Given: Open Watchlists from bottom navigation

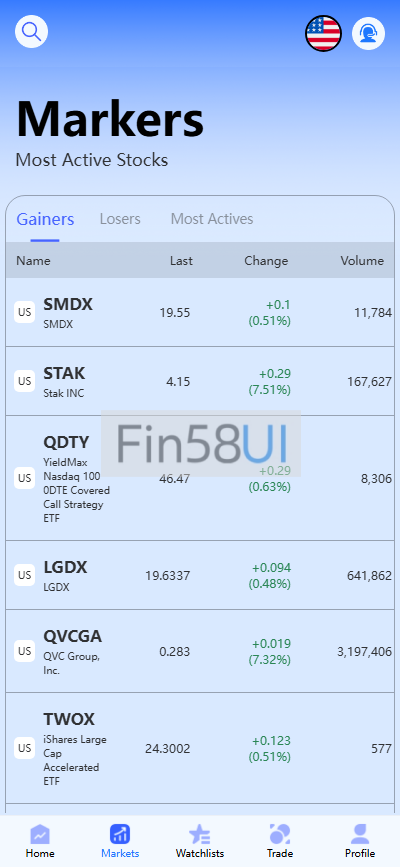Looking at the screenshot, I should pyautogui.click(x=200, y=841).
